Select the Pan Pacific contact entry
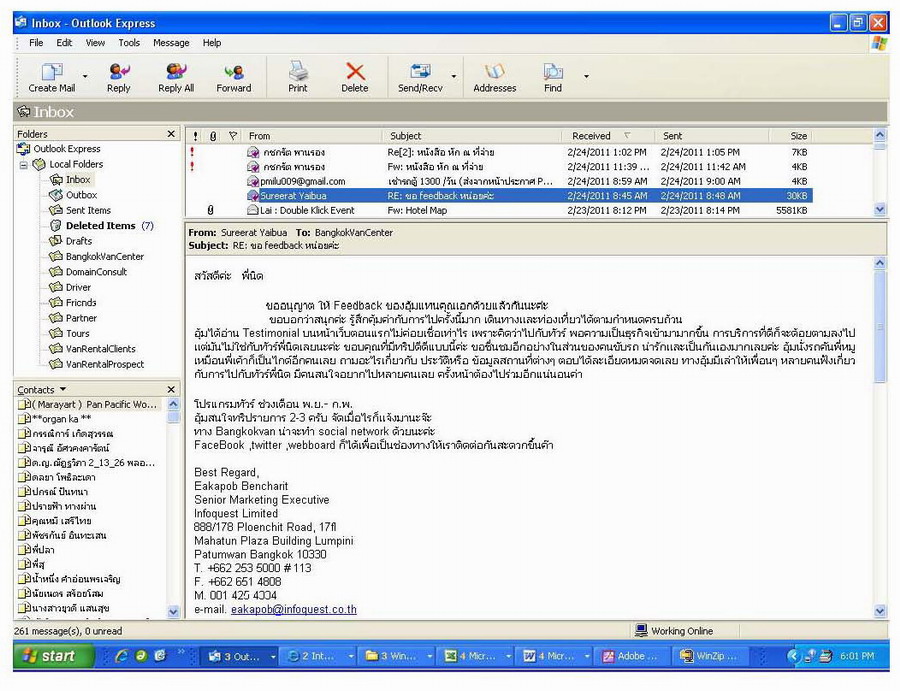The height and width of the screenshot is (691, 900). pos(88,405)
